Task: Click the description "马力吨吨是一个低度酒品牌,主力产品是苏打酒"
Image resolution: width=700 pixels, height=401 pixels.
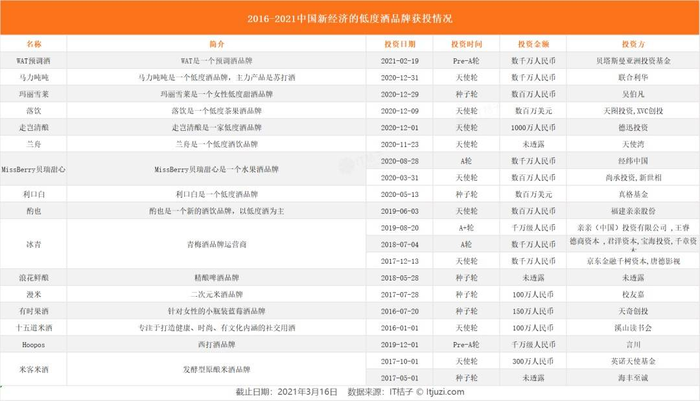Action: click(x=217, y=77)
